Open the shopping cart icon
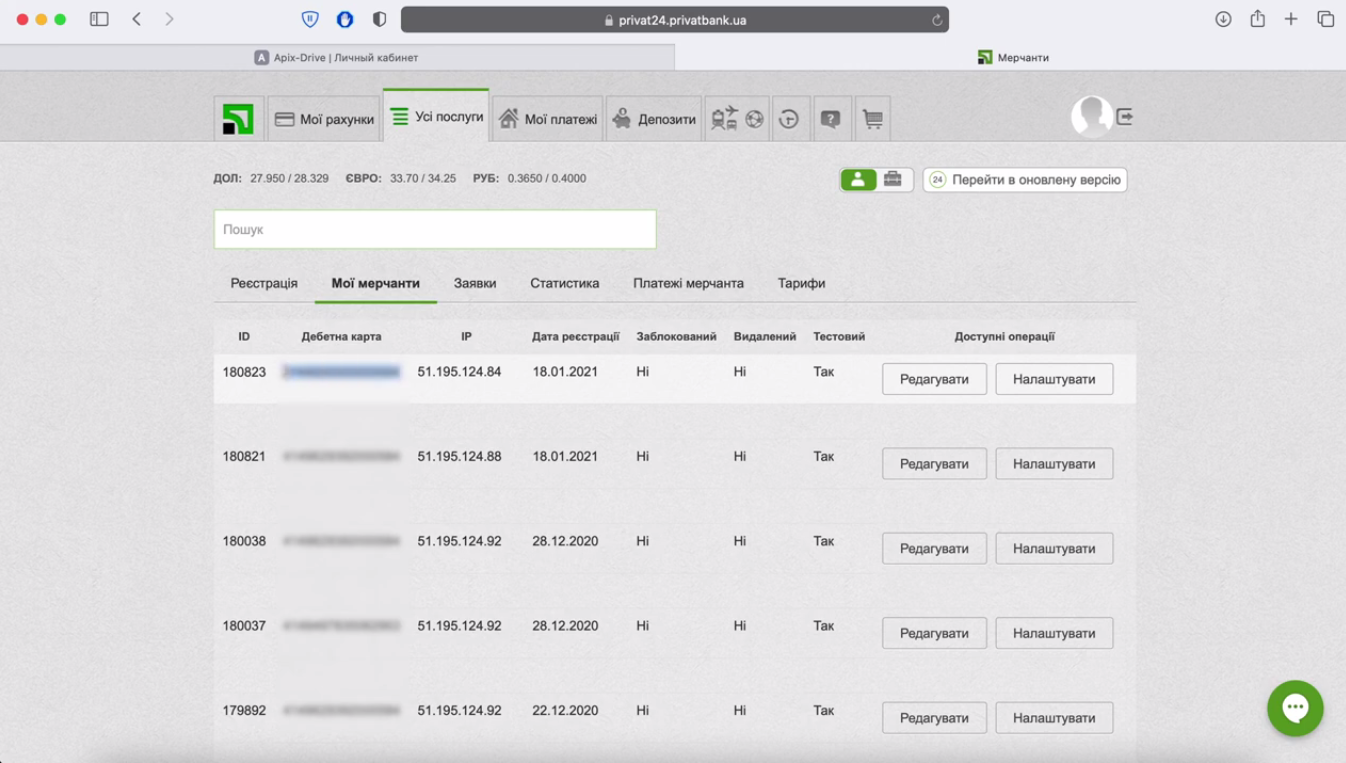Viewport: 1346px width, 763px height. tap(872, 119)
